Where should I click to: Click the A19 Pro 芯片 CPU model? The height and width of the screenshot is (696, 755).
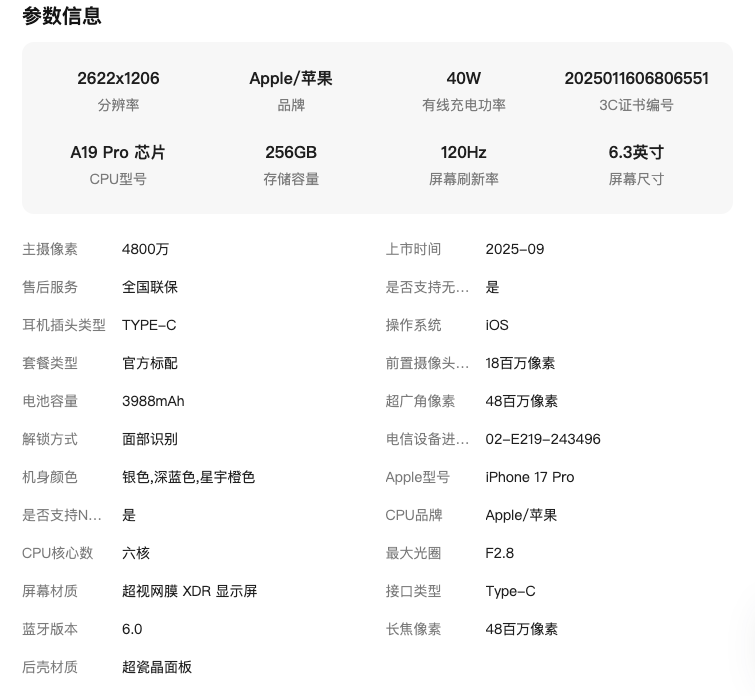[x=118, y=152]
